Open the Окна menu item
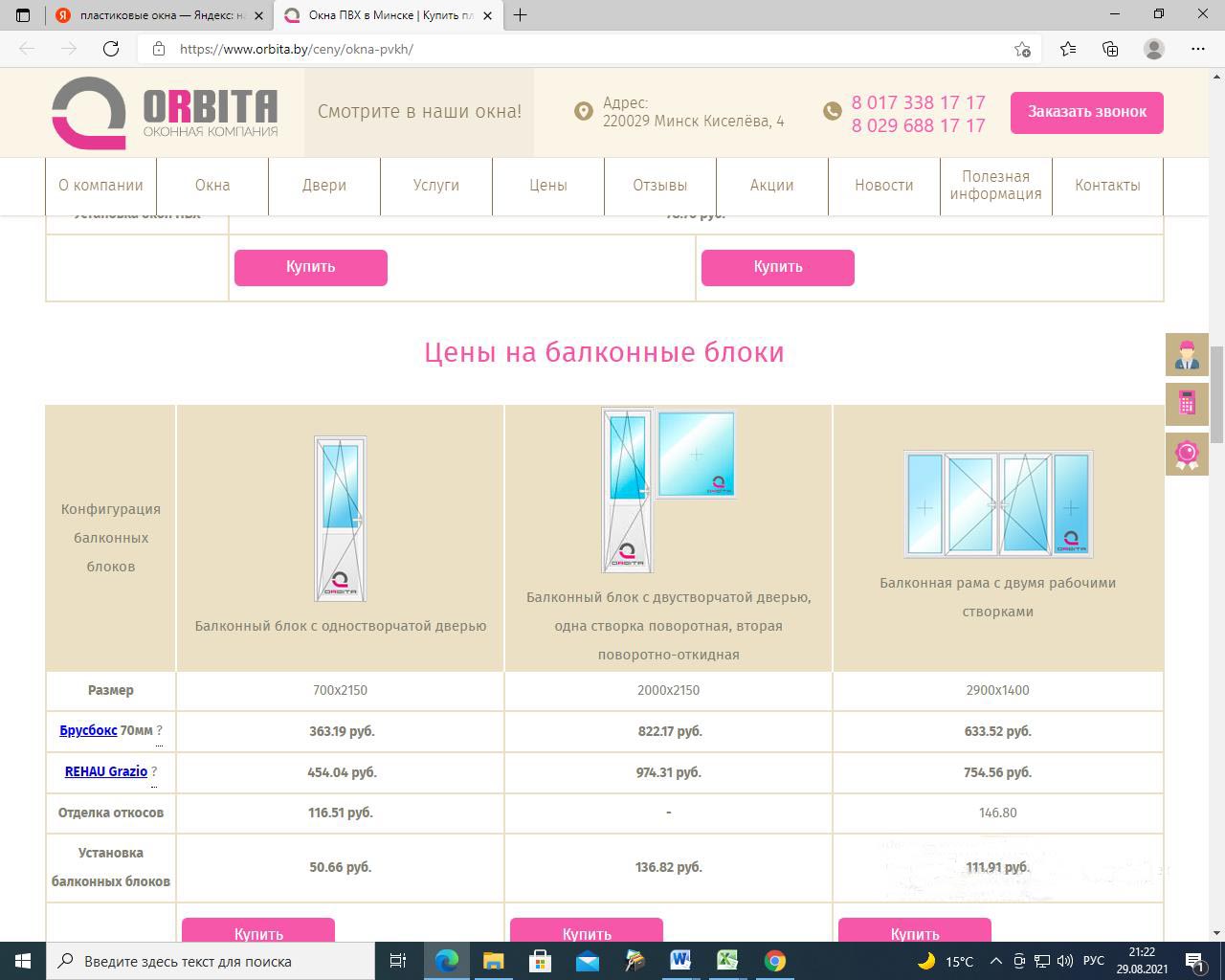 coord(212,186)
